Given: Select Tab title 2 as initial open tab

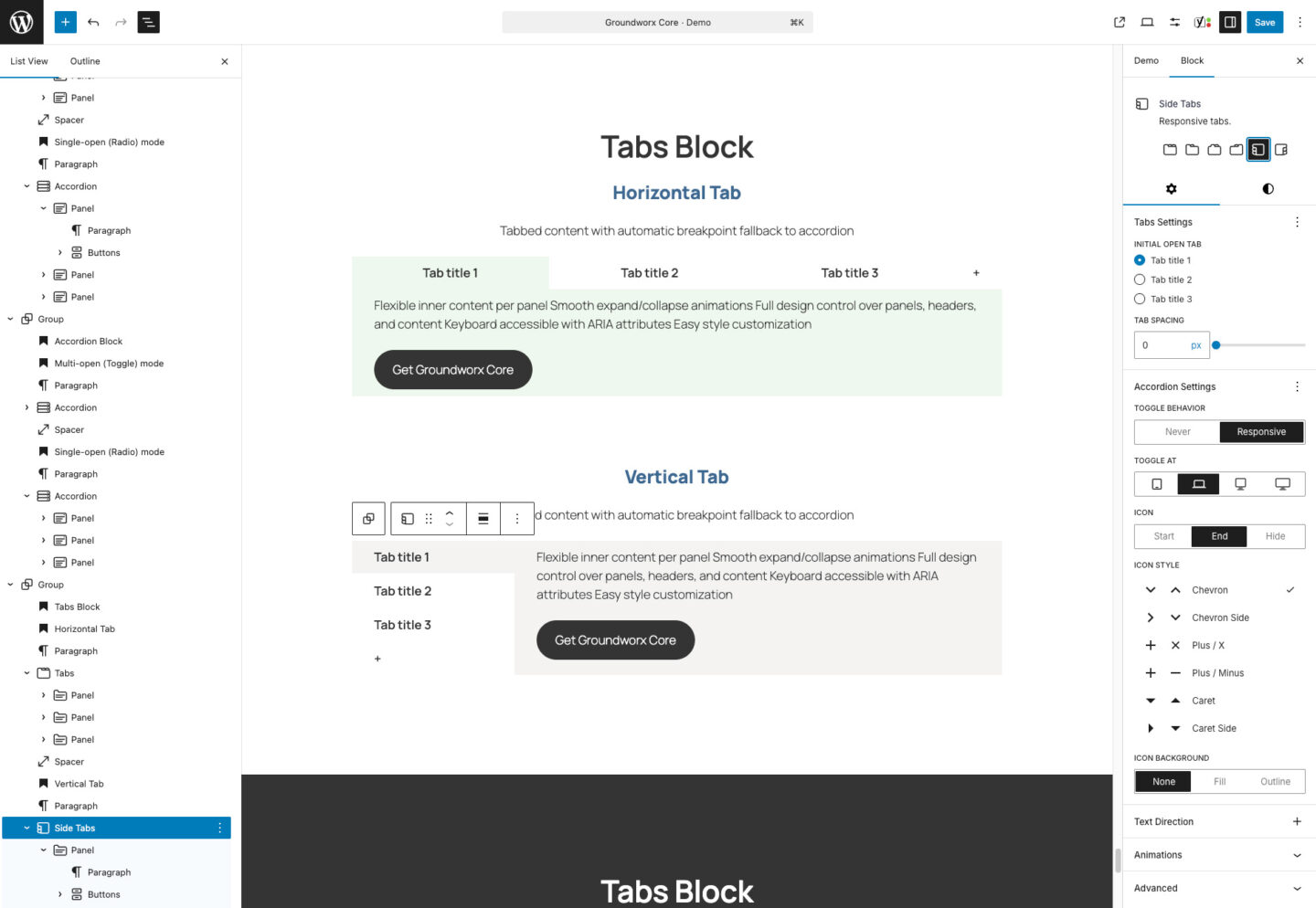Looking at the screenshot, I should [1140, 280].
